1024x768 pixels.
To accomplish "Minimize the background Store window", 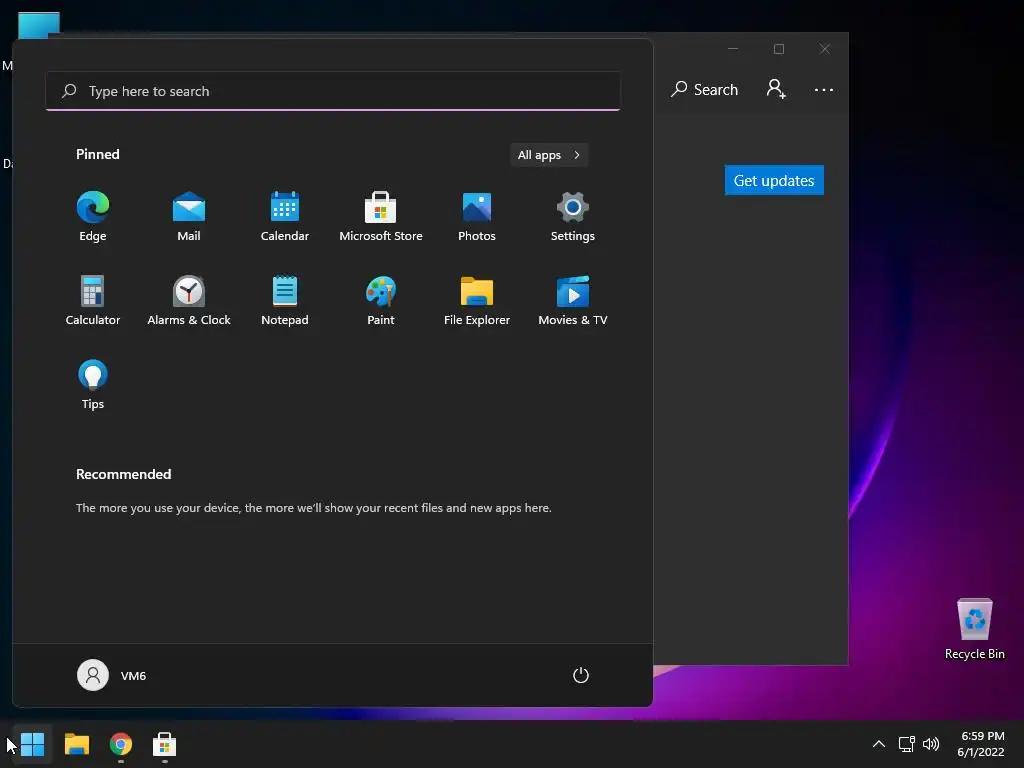I will click(733, 49).
